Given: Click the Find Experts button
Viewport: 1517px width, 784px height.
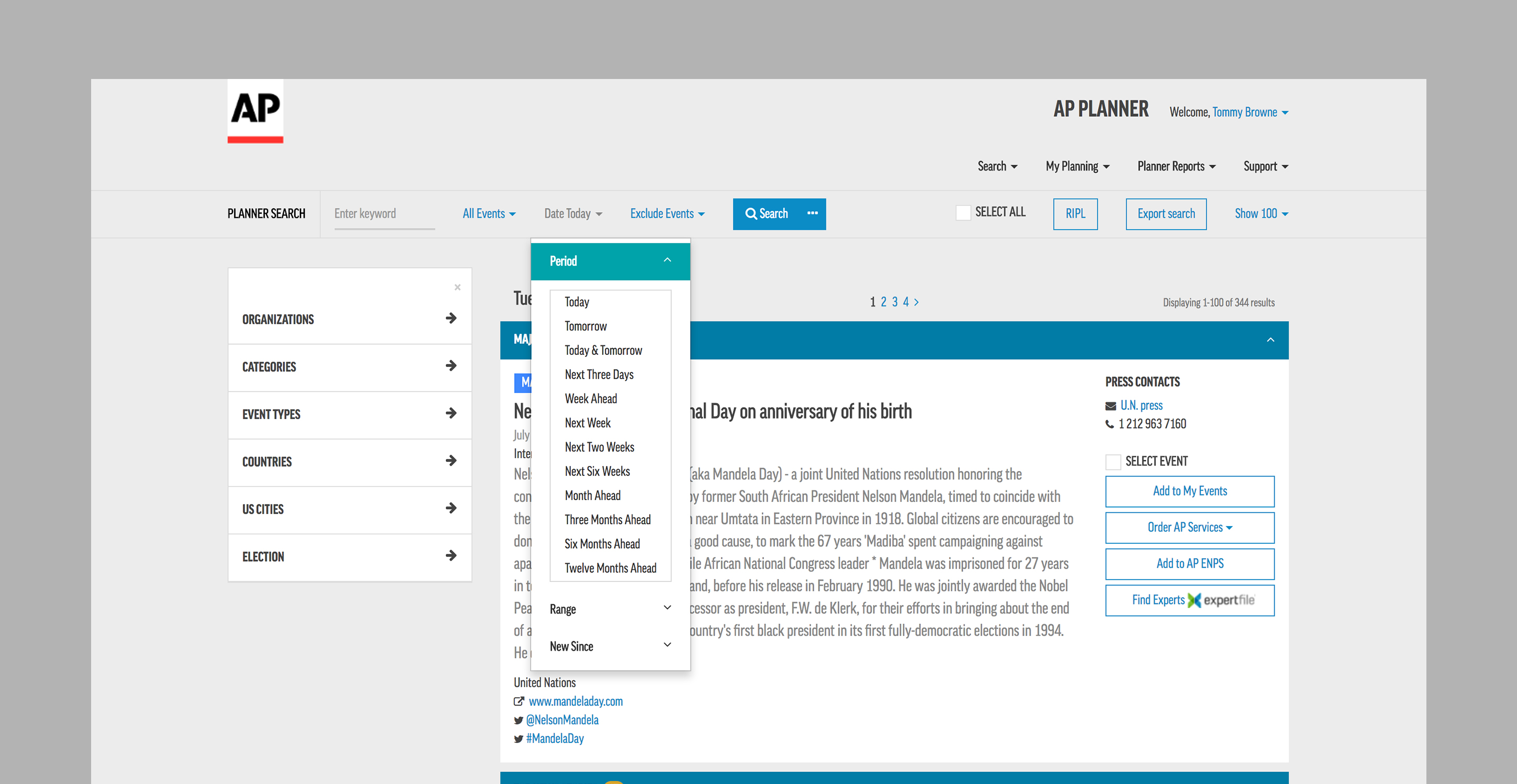Looking at the screenshot, I should [x=1189, y=600].
